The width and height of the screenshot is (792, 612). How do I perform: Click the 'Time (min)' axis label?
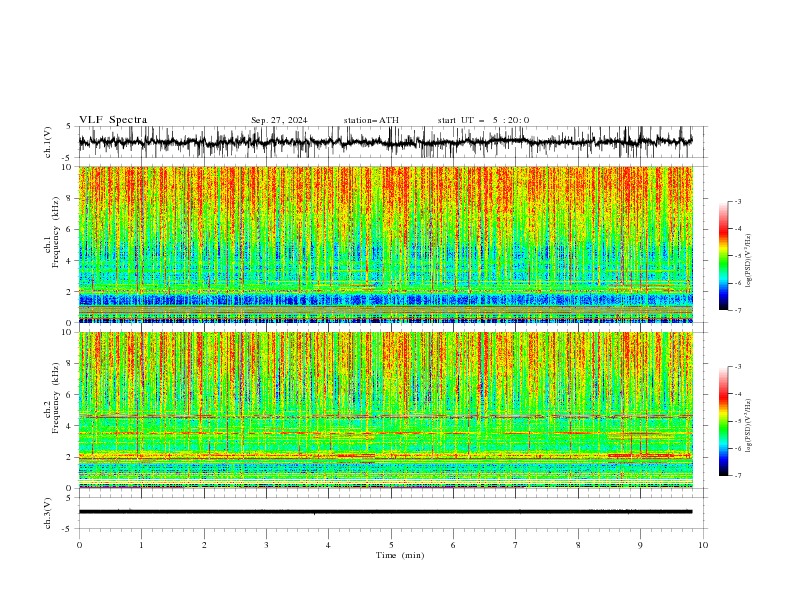pos(400,555)
